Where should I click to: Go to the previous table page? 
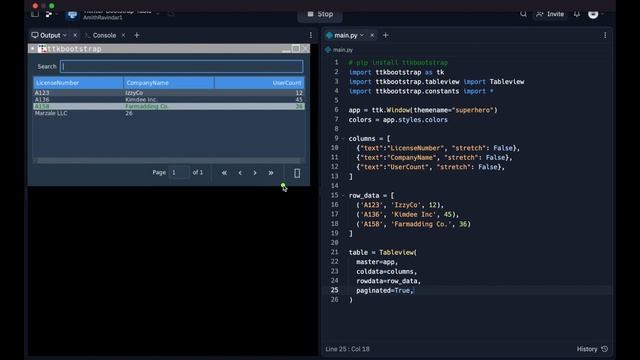coord(240,173)
